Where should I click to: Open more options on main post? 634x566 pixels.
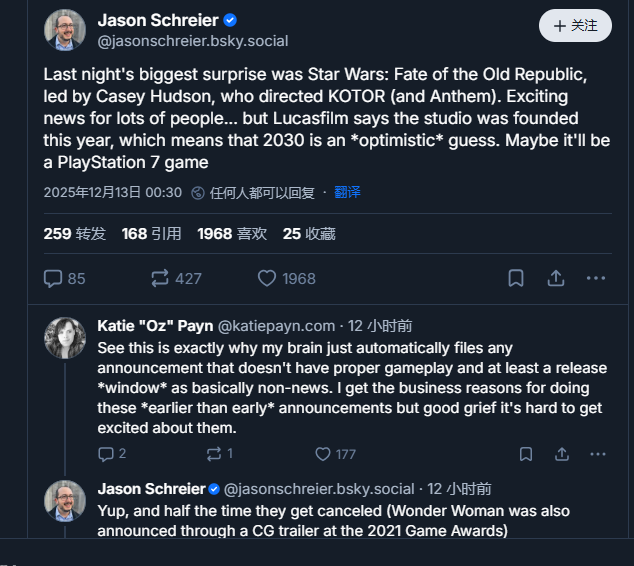596,279
